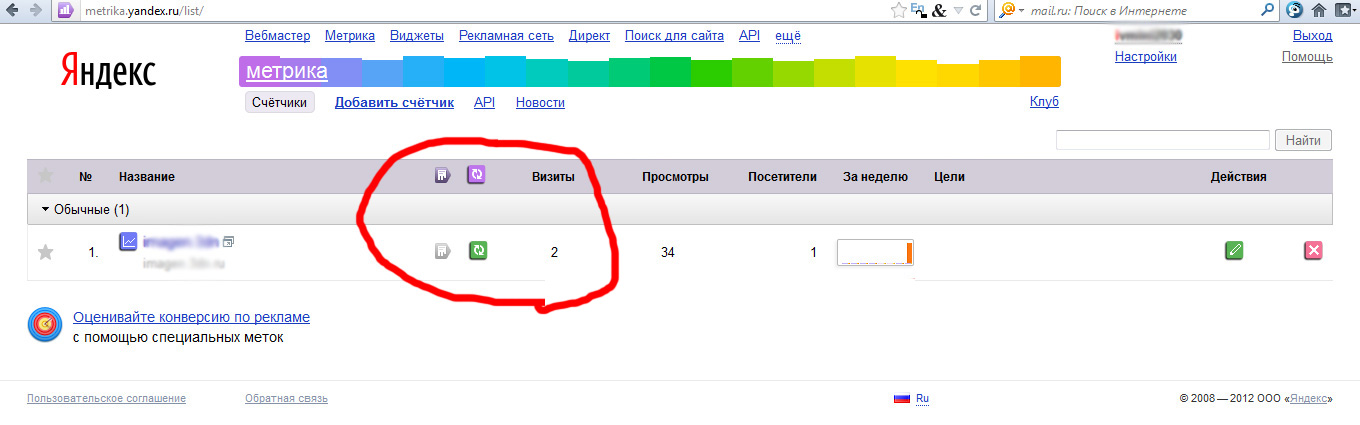The image size is (1360, 425).
Task: Click the Ru language link
Action: [x=922, y=398]
